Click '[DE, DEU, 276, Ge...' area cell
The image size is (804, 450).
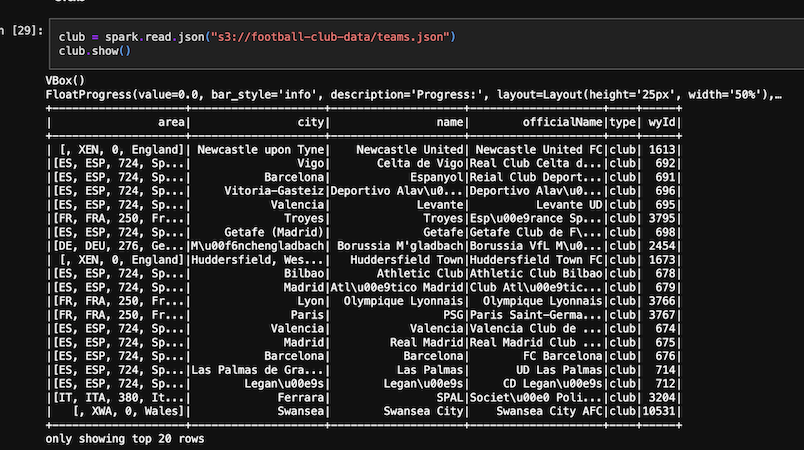118,246
